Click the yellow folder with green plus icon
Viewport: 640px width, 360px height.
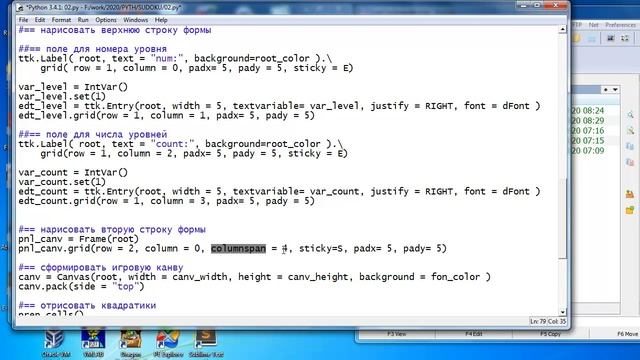[630, 210]
